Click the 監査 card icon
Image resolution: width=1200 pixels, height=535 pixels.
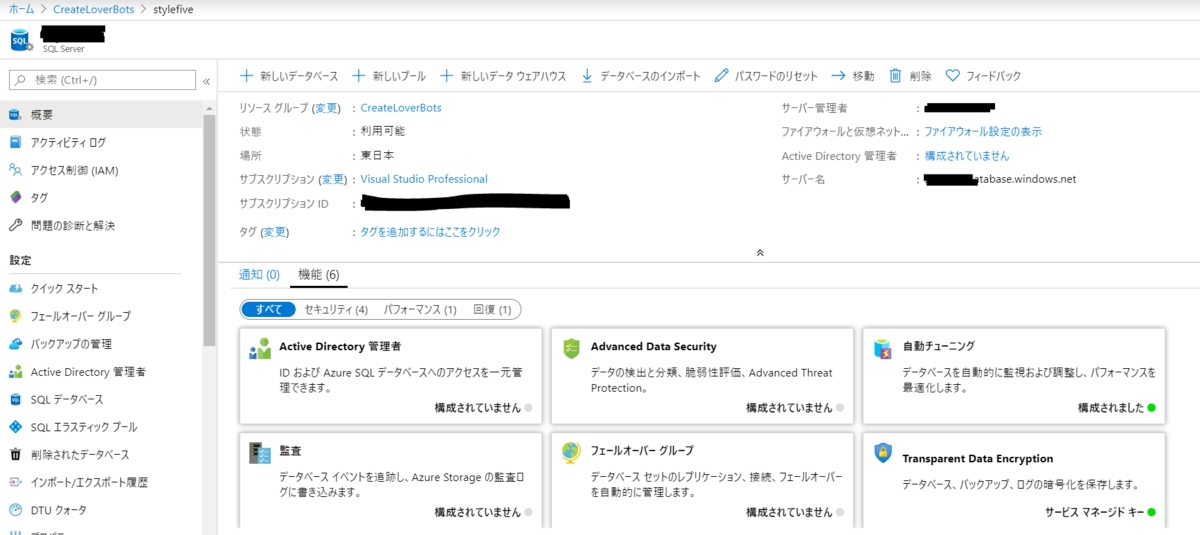260,453
